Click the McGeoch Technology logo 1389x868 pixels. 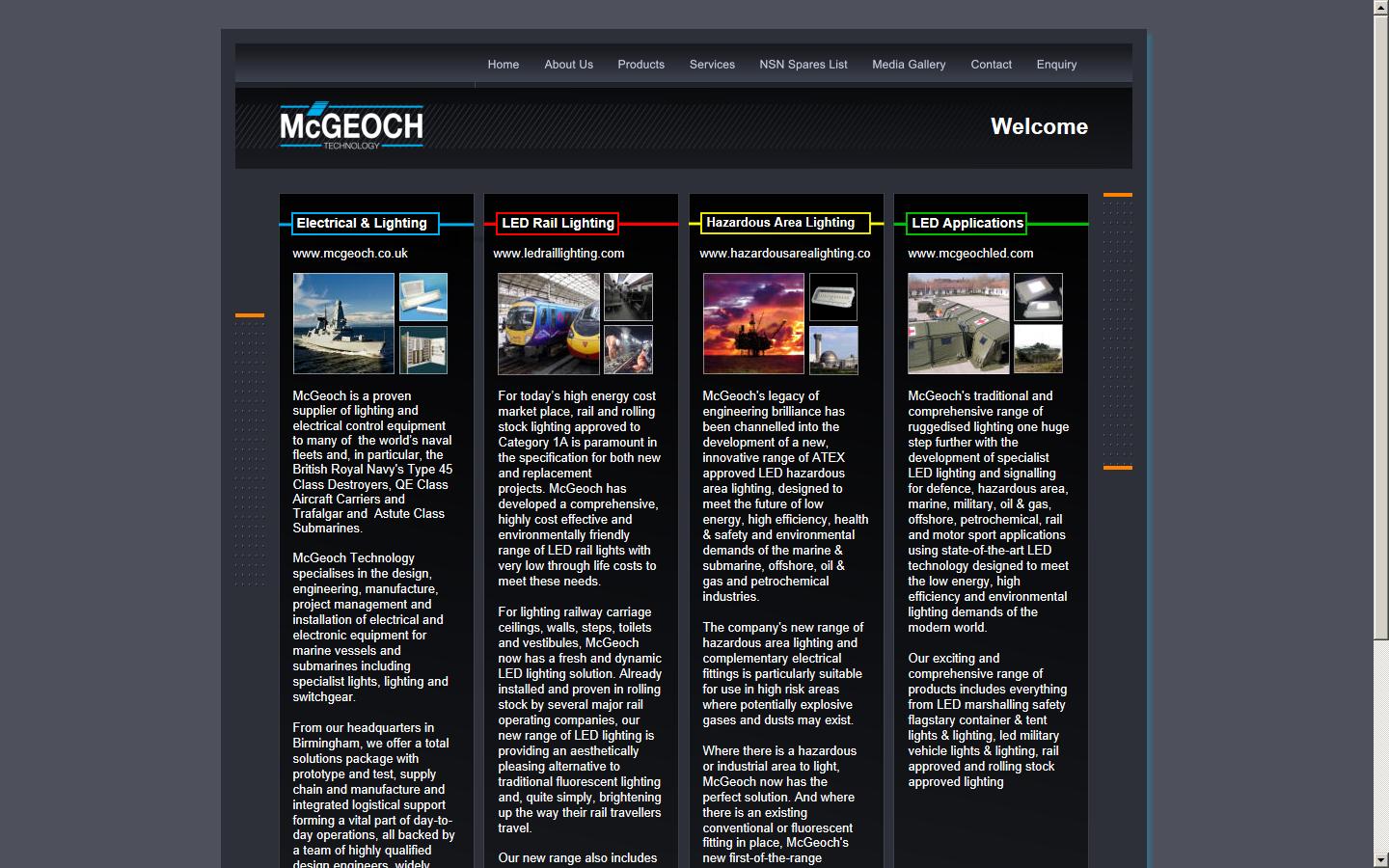350,125
